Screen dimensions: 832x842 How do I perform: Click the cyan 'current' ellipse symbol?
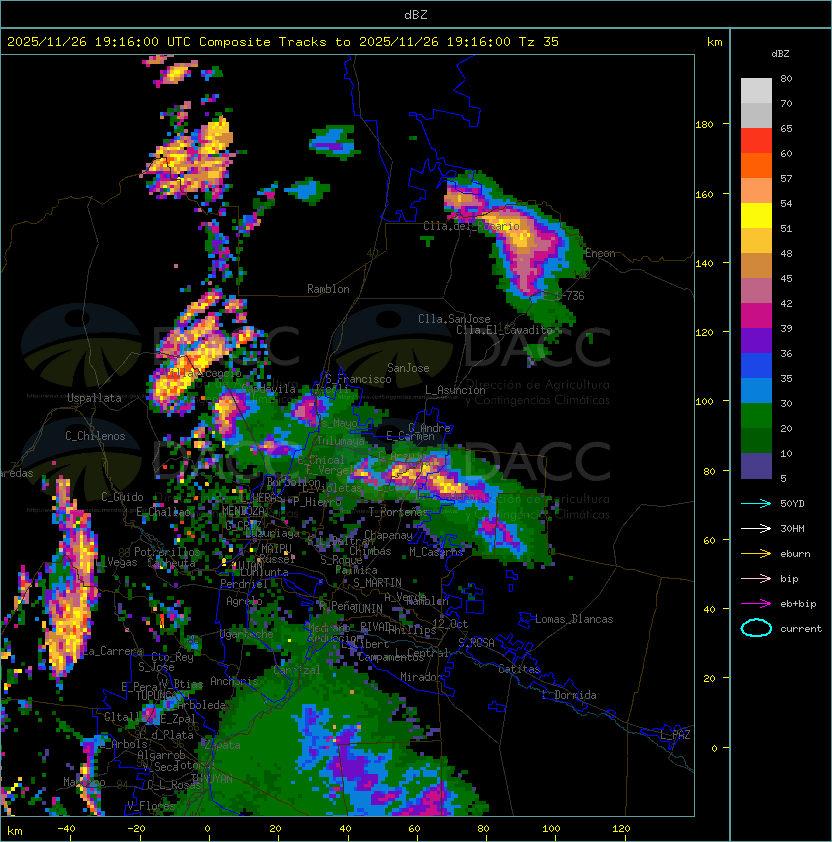tap(756, 628)
